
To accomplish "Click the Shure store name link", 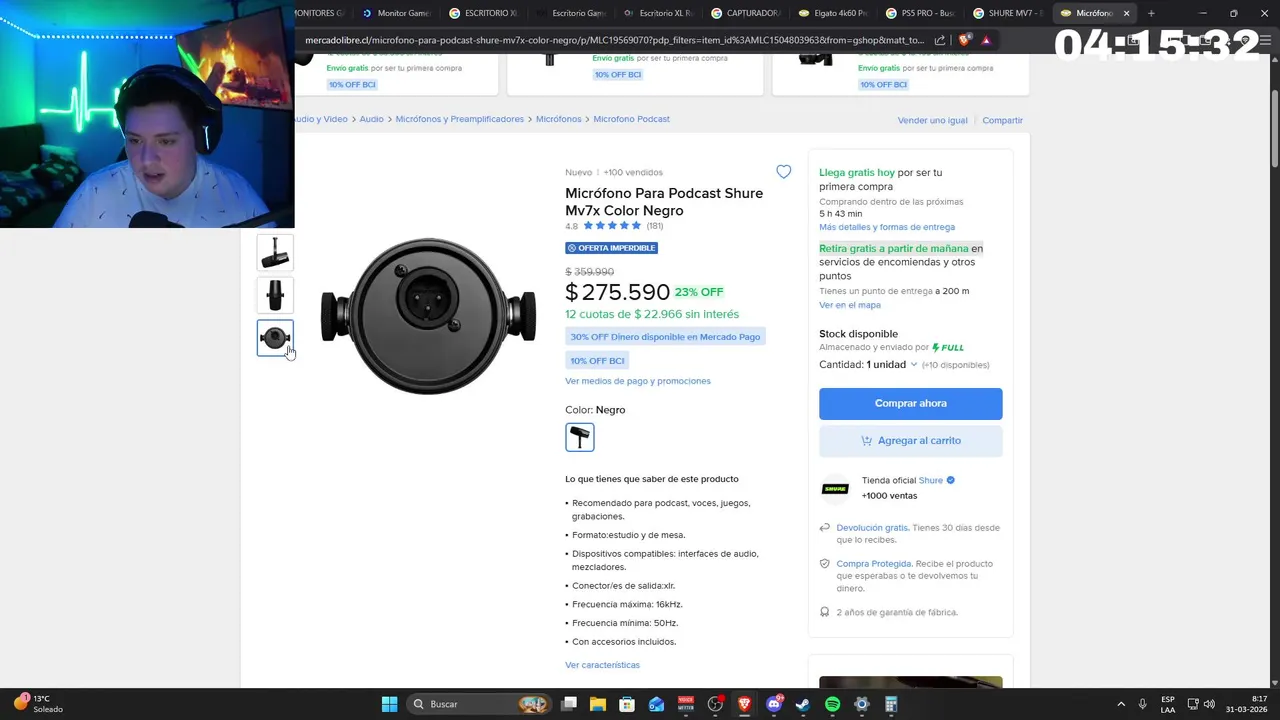I will click(931, 480).
